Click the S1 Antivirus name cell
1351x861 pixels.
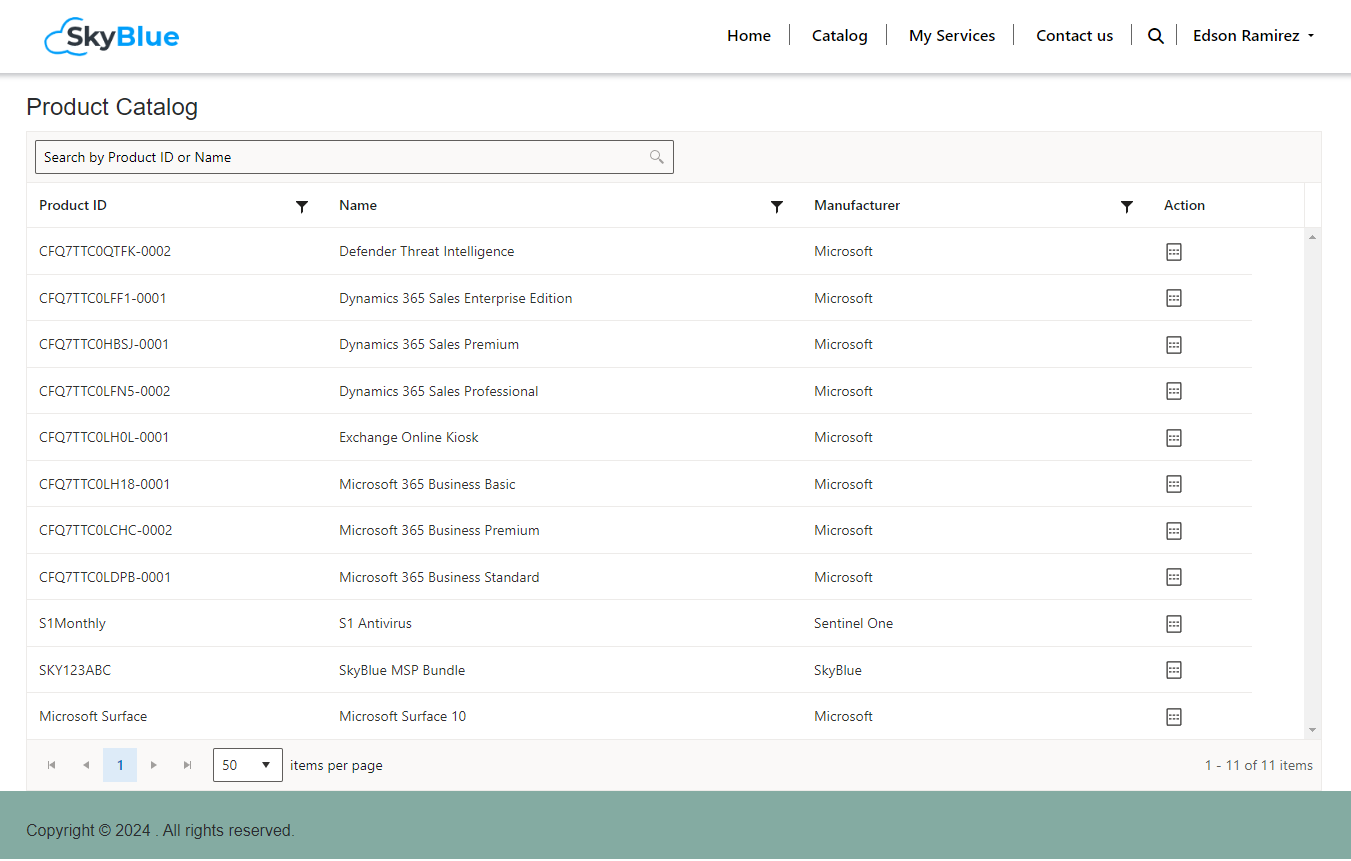click(x=375, y=624)
